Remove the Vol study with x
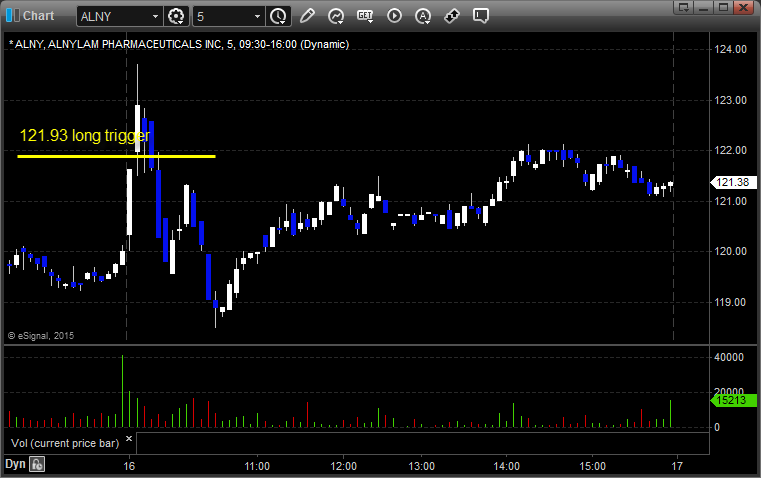This screenshot has width=761, height=478. click(129, 439)
